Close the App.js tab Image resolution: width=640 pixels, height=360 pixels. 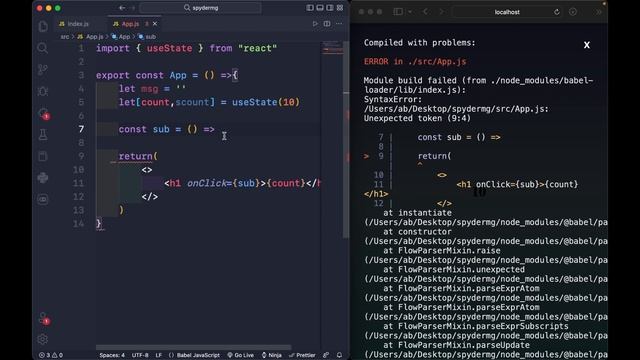pos(155,24)
